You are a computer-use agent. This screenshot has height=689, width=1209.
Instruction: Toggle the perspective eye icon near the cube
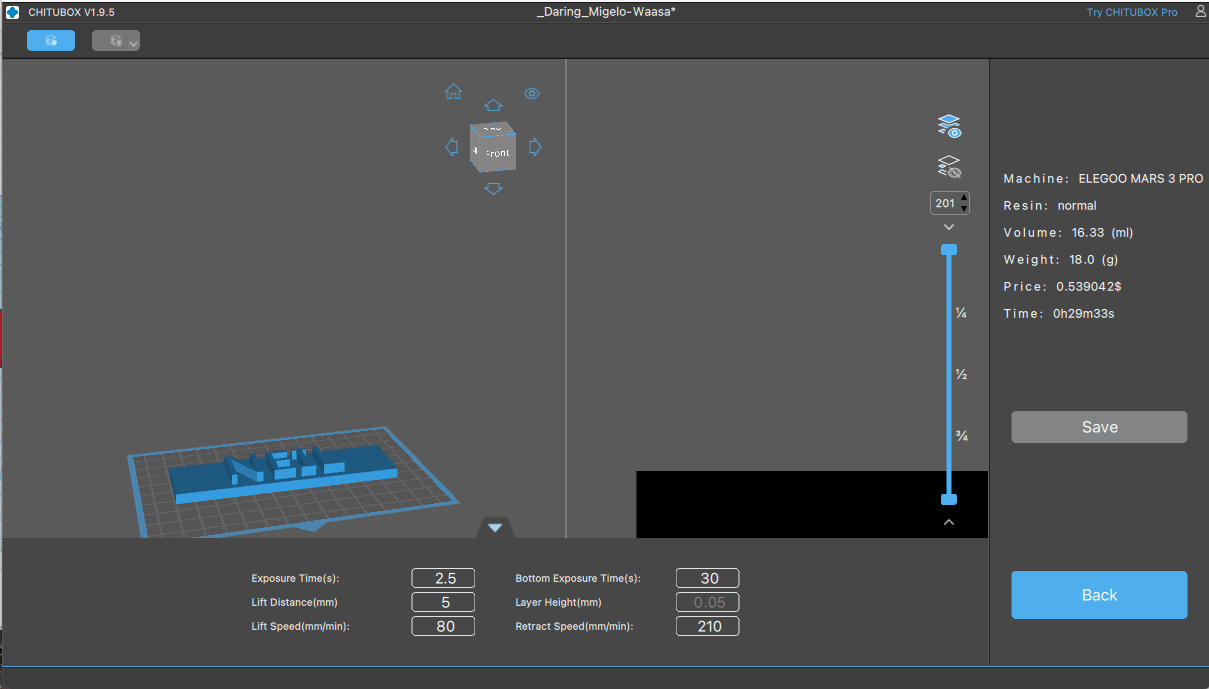(532, 93)
